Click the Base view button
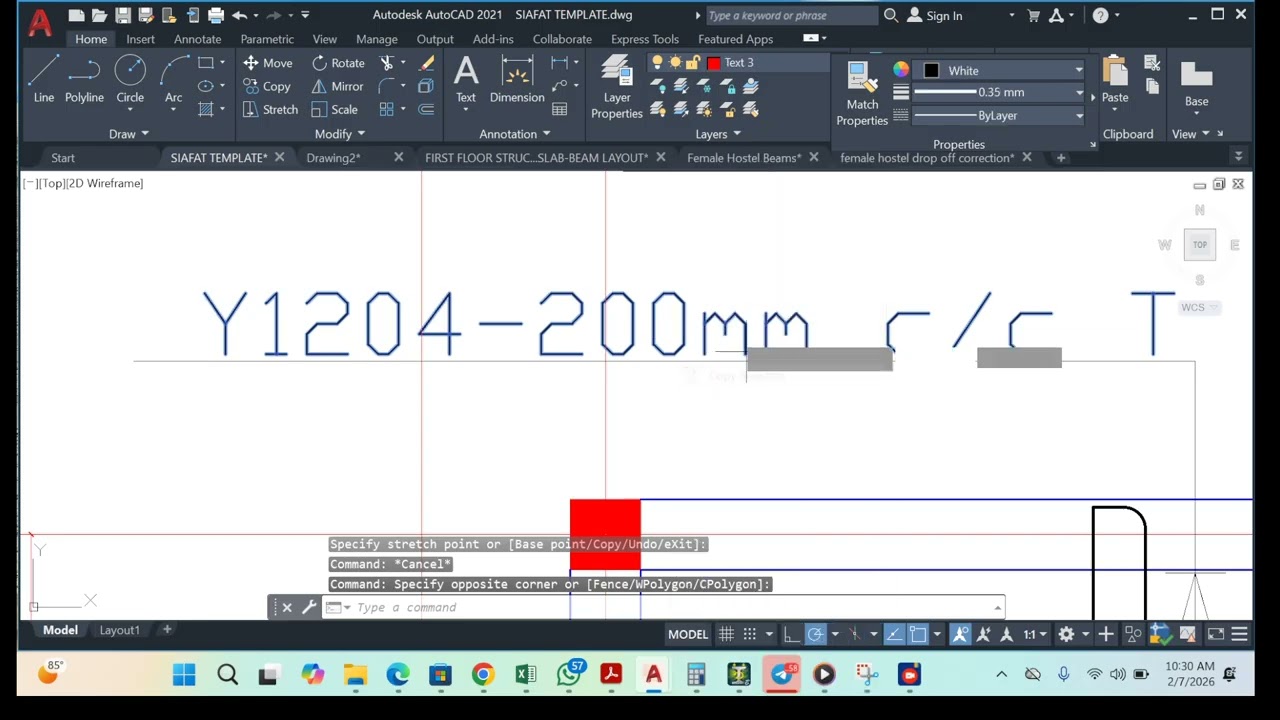Image resolution: width=1280 pixels, height=720 pixels. (1197, 84)
